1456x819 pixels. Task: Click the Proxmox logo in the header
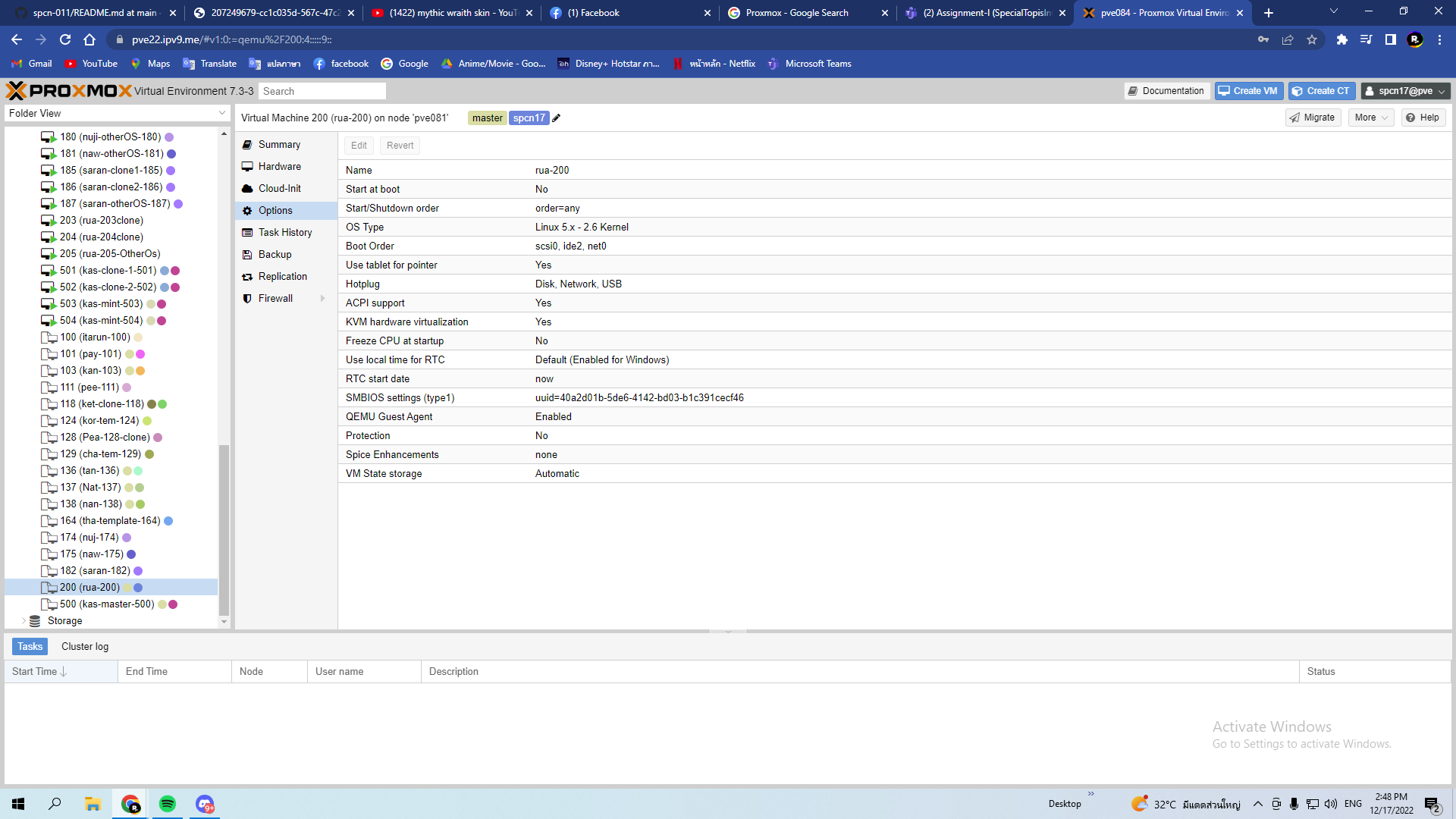69,91
